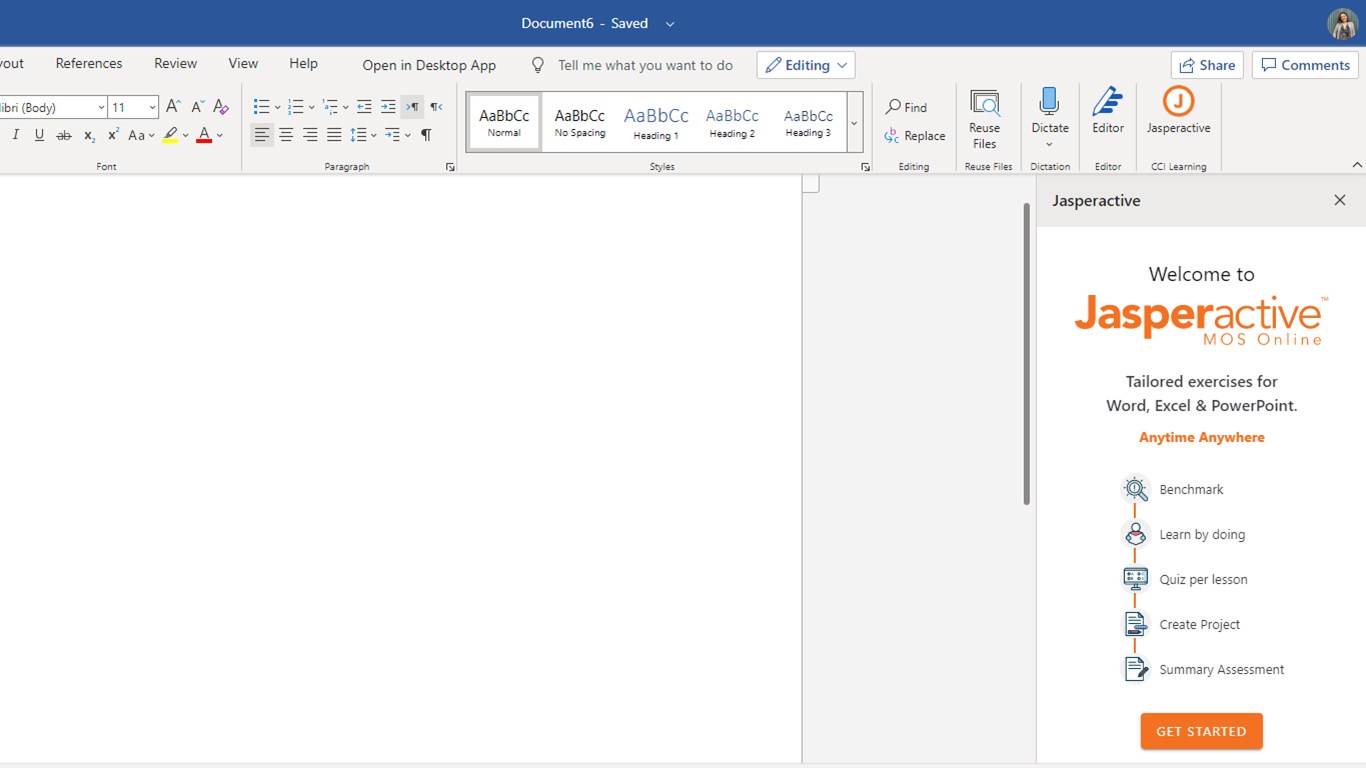The width and height of the screenshot is (1366, 768).
Task: Click Open in Desktop App
Action: tap(429, 65)
